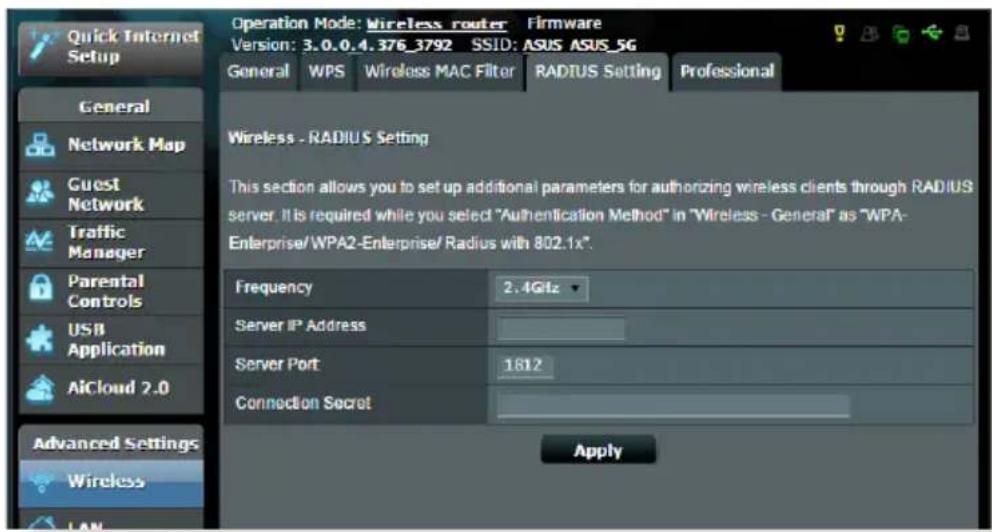The image size is (992, 532).
Task: Click the General sidebar section header
Action: 111,106
